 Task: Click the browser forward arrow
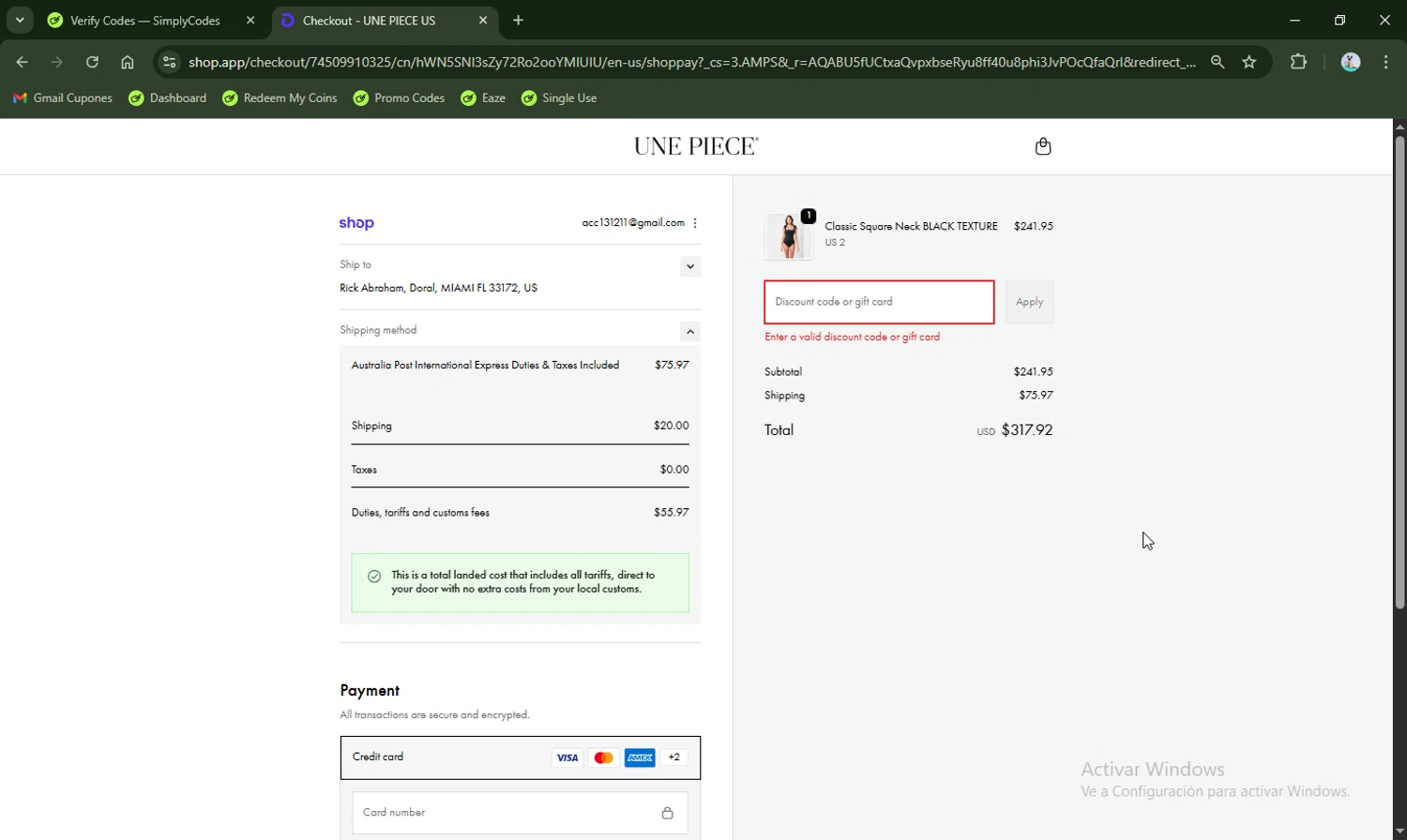[x=57, y=62]
